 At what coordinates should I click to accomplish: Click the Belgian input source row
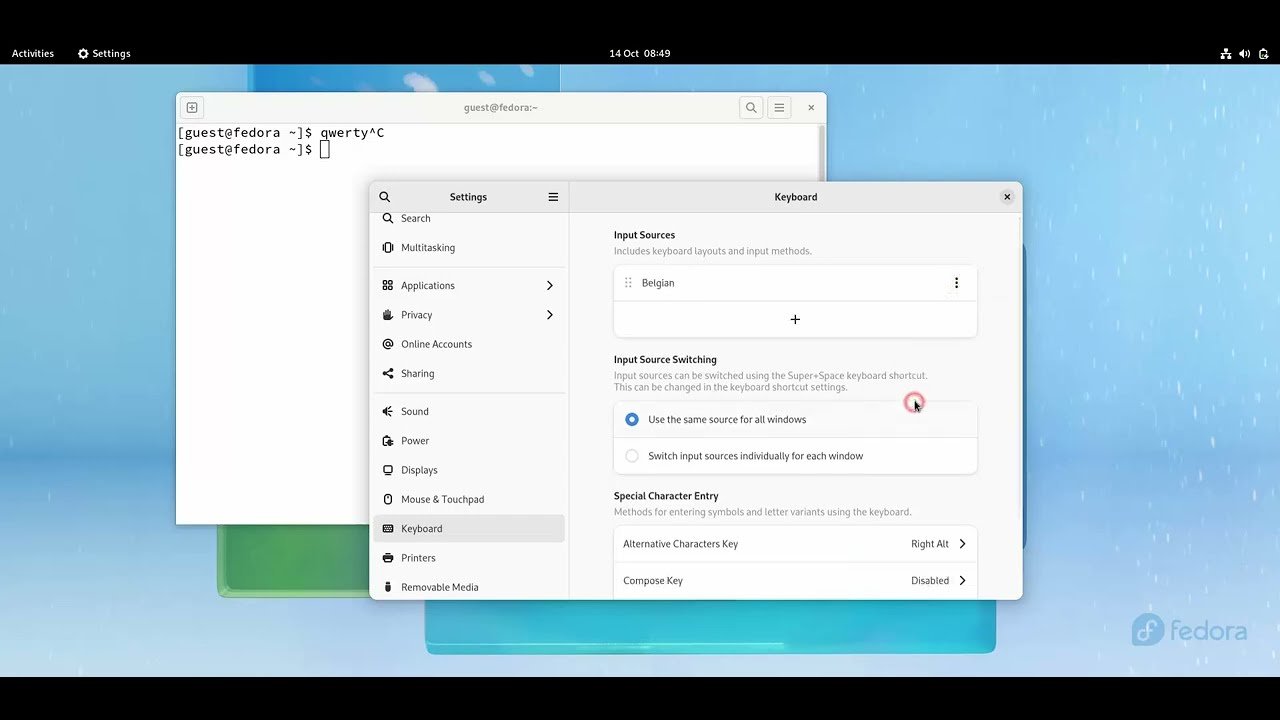795,283
